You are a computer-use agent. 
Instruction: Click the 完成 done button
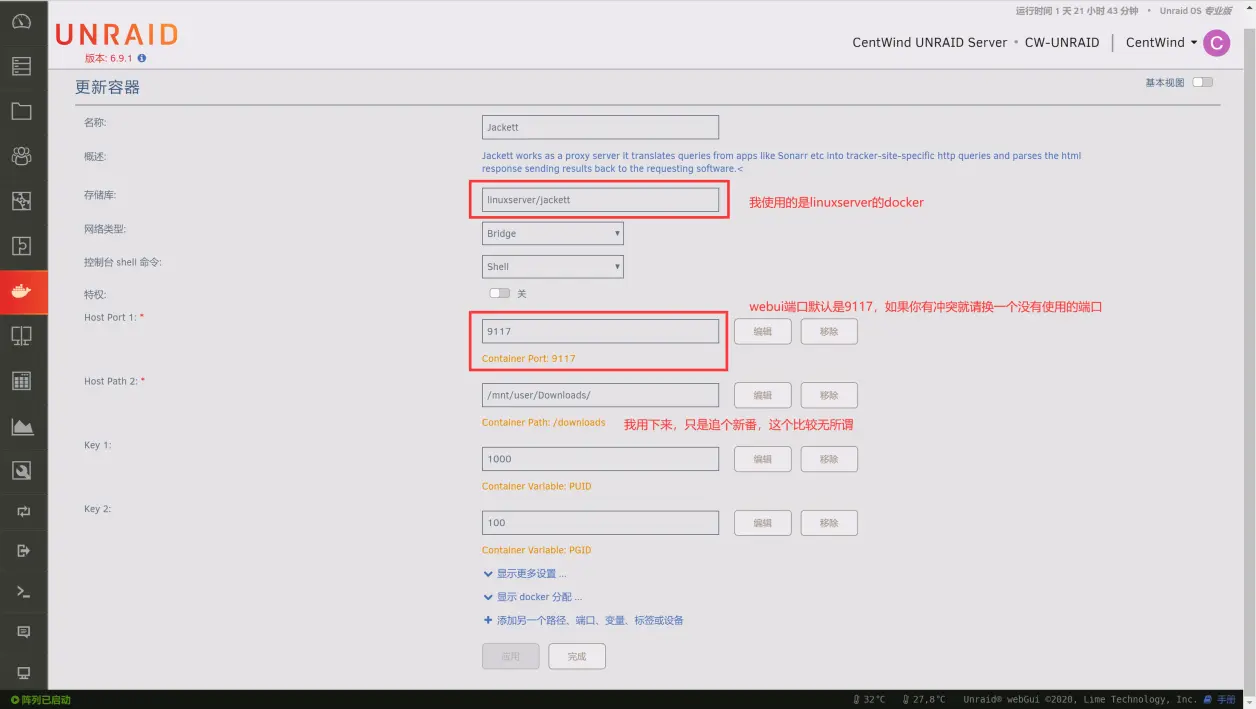click(577, 657)
